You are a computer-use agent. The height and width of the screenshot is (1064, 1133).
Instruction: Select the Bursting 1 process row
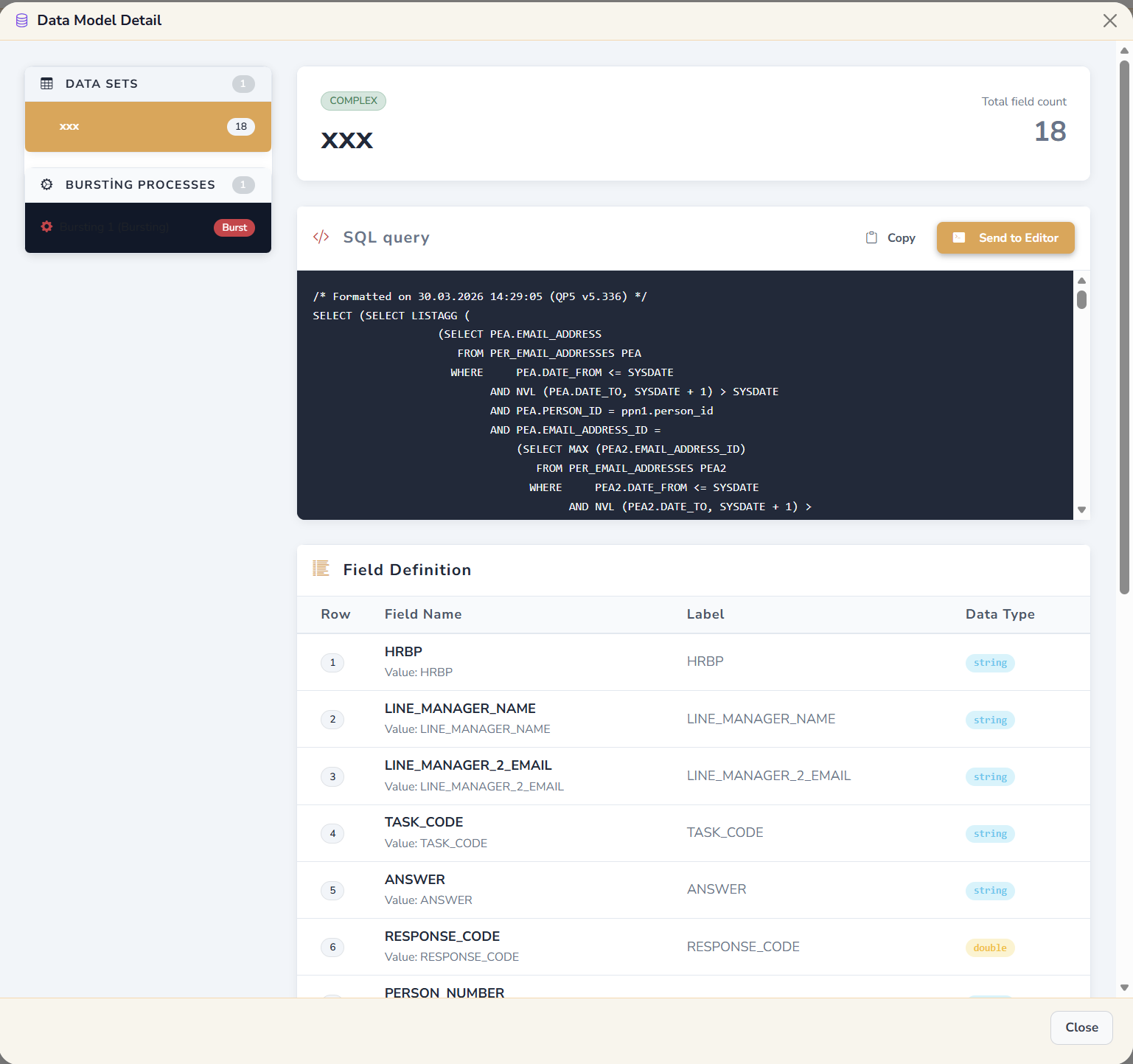click(x=148, y=228)
